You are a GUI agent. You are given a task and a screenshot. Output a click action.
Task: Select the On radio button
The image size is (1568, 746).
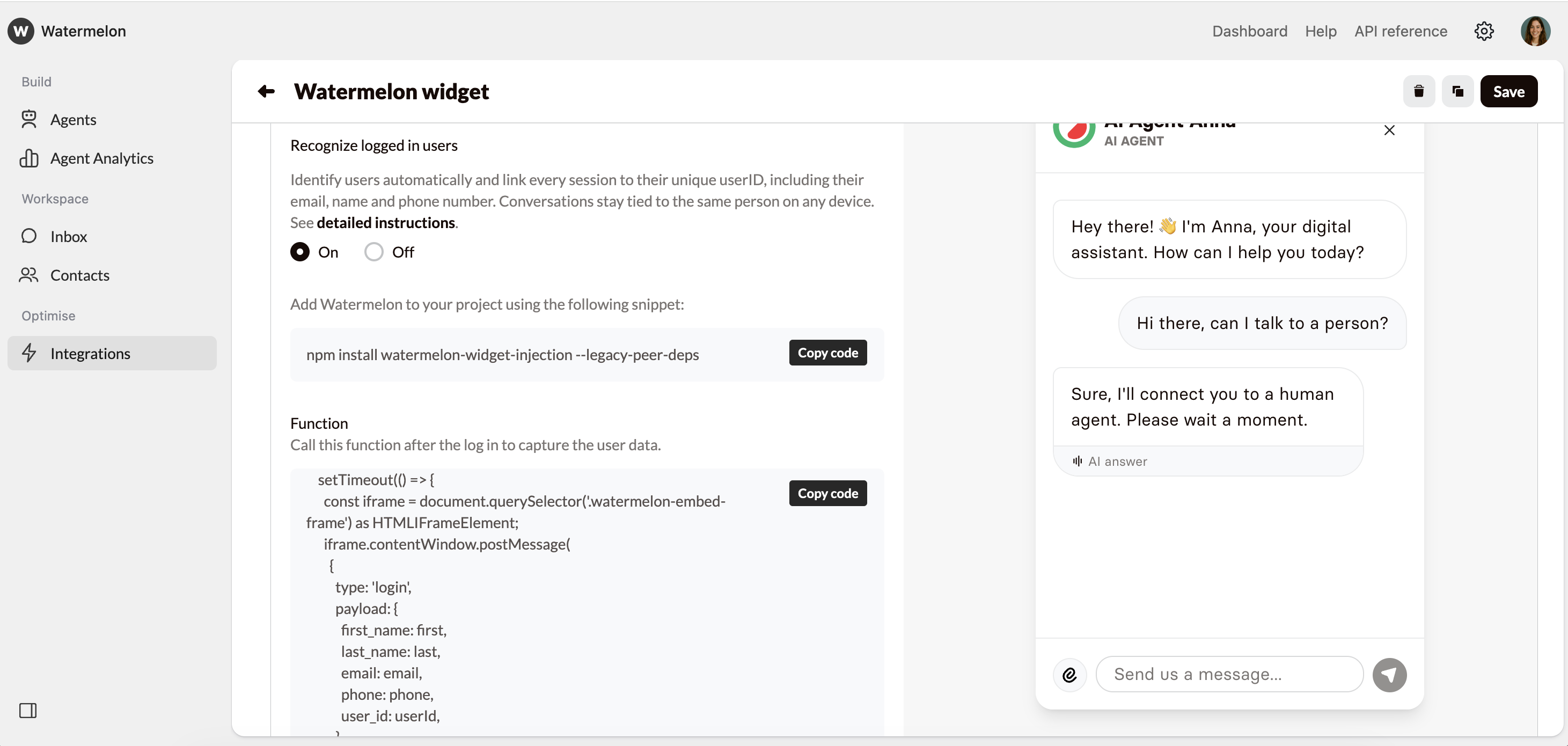pyautogui.click(x=299, y=252)
